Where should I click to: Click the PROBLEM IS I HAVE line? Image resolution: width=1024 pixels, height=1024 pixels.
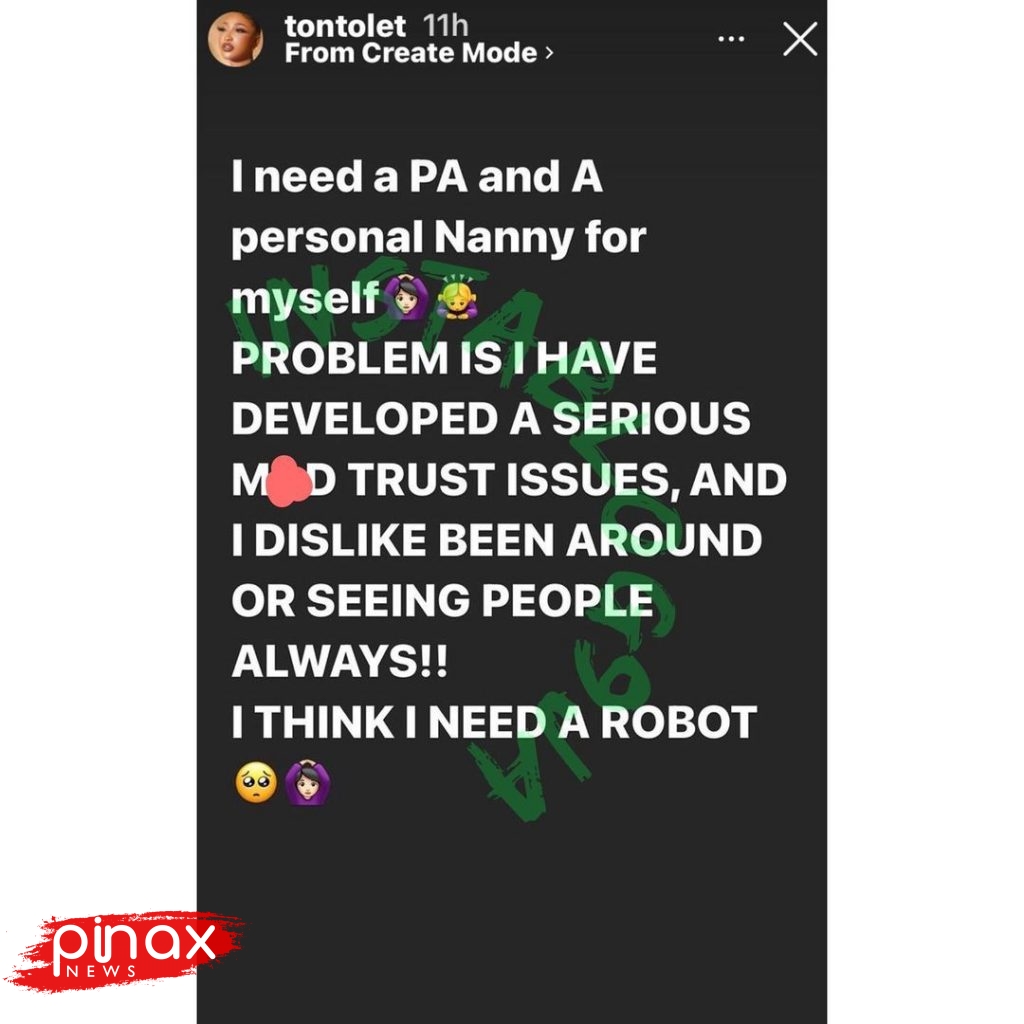[x=444, y=359]
